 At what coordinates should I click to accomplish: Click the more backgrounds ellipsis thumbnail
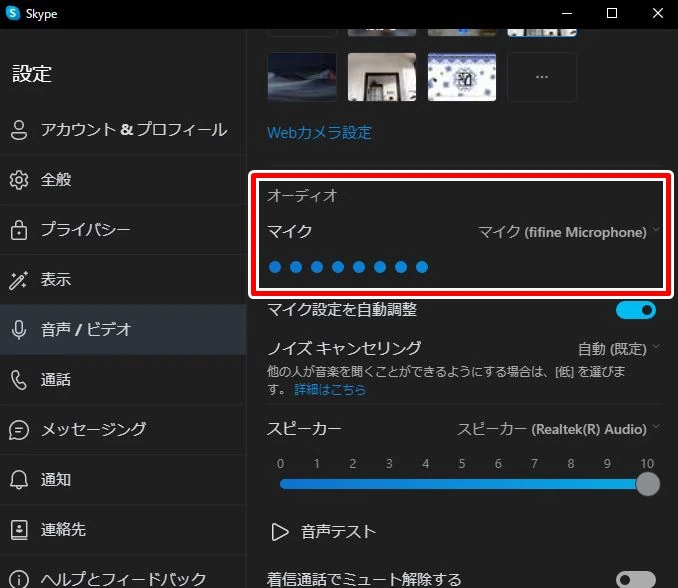[x=542, y=76]
